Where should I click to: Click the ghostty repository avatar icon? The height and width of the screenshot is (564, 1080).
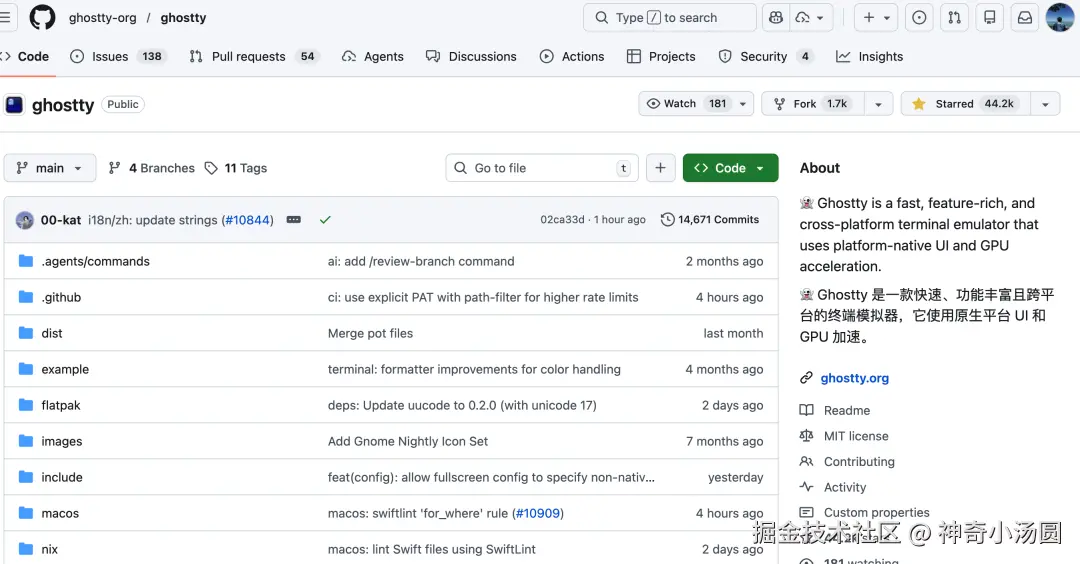pyautogui.click(x=14, y=105)
